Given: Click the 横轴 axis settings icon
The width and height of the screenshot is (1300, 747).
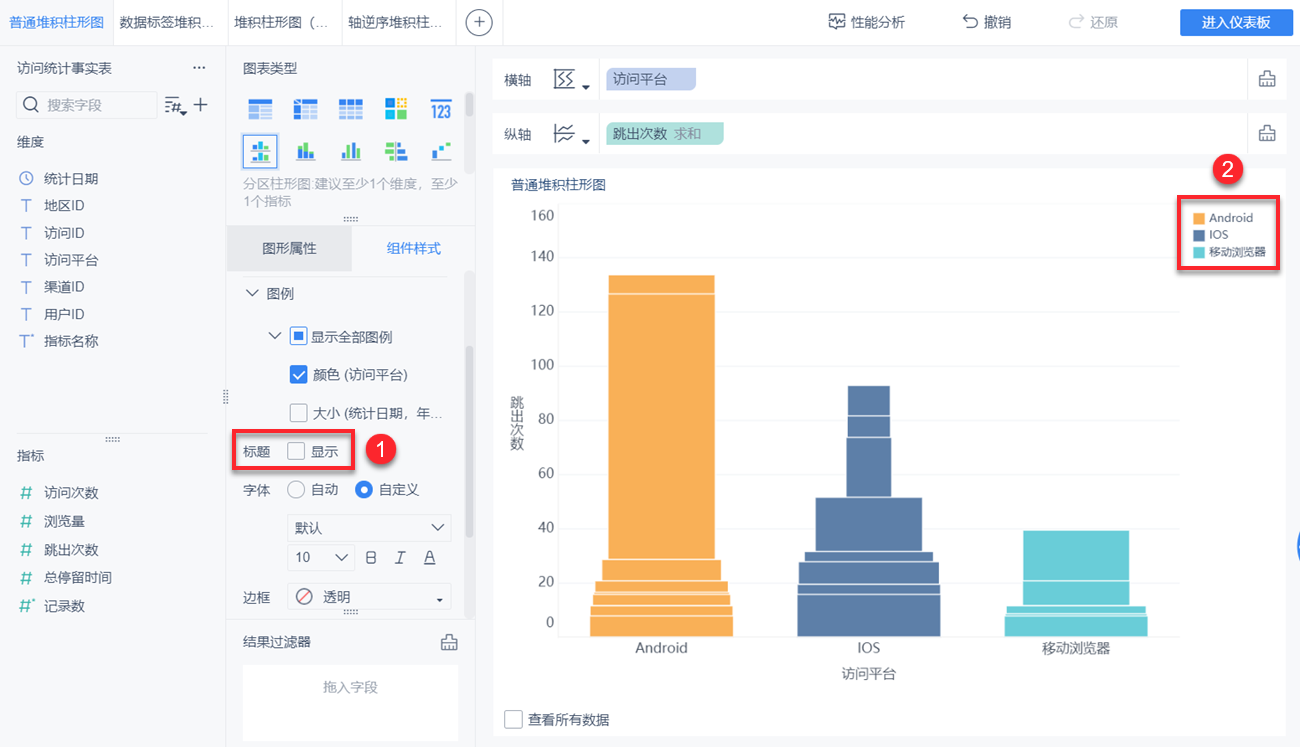Looking at the screenshot, I should 570,80.
